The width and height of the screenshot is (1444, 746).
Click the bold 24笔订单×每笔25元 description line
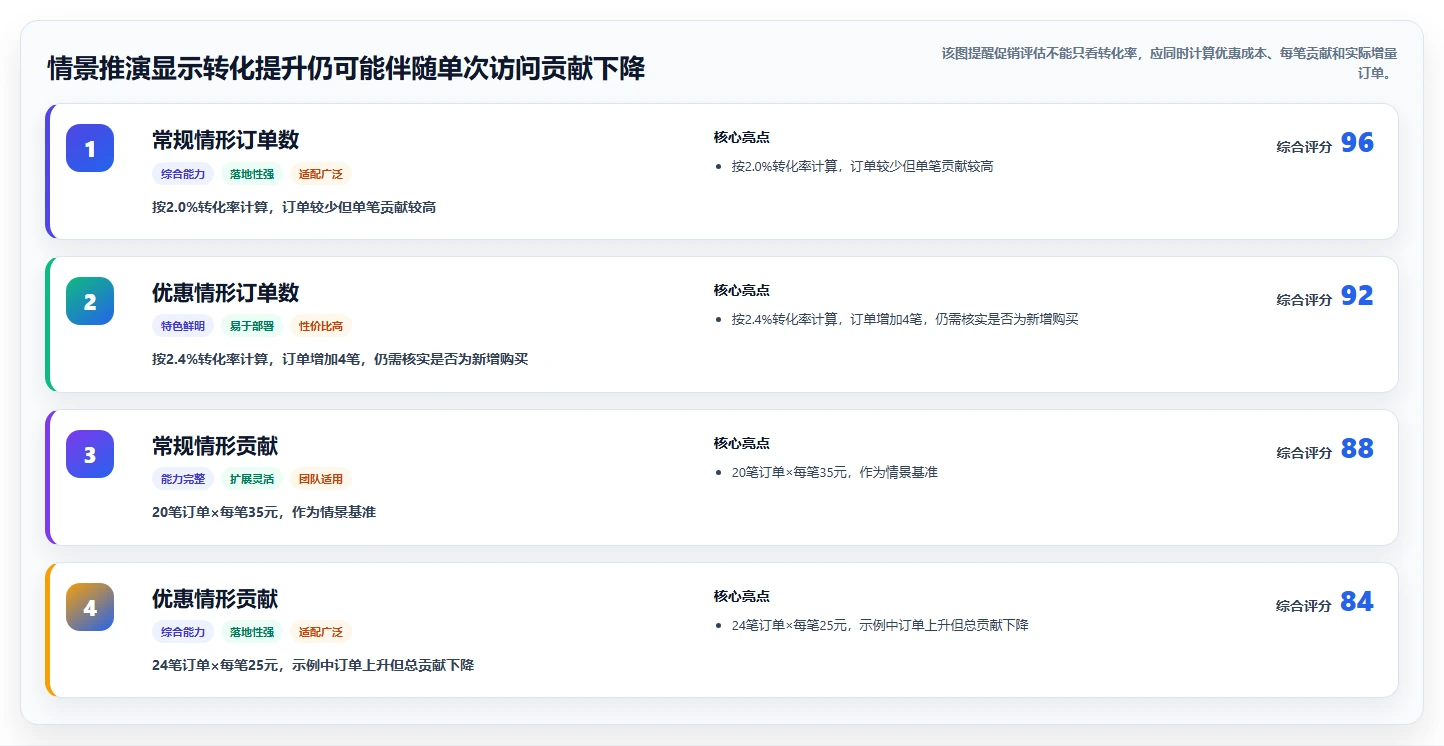pos(313,665)
